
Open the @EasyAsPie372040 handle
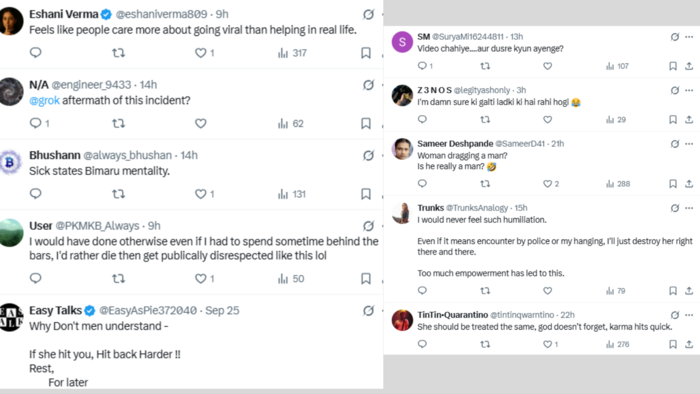tap(148, 311)
